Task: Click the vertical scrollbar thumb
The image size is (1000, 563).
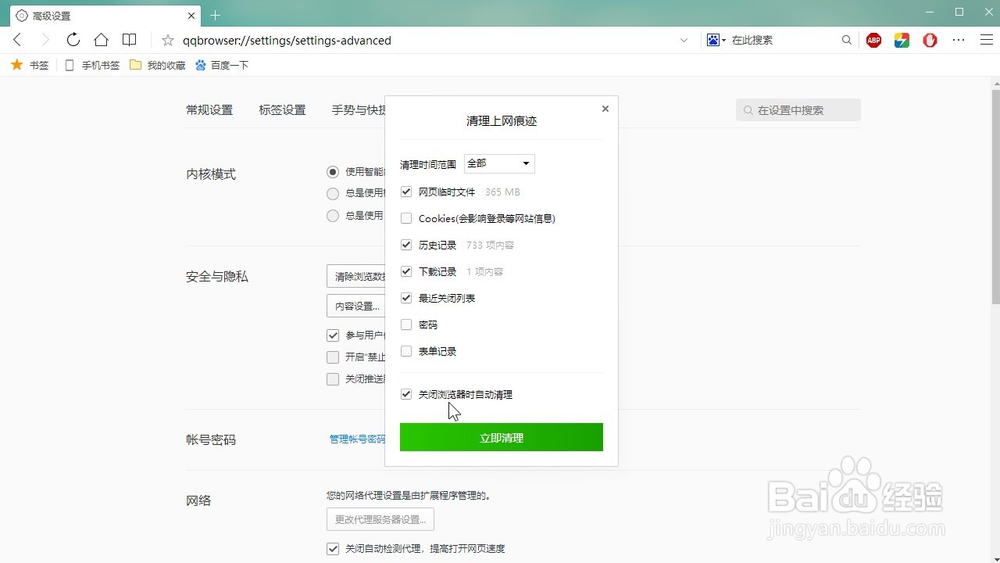Action: 996,197
